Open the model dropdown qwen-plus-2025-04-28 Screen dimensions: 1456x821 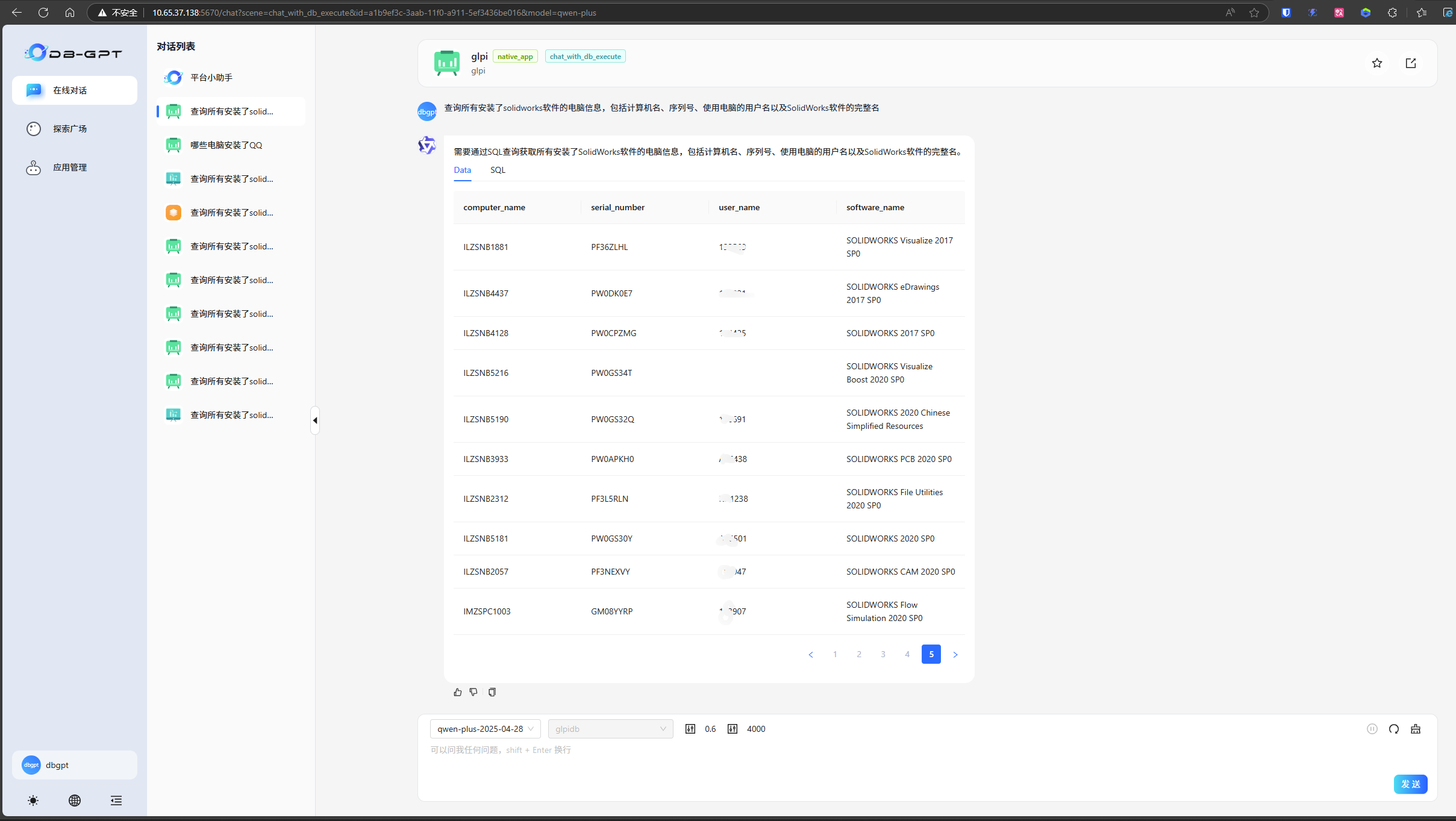coord(486,729)
